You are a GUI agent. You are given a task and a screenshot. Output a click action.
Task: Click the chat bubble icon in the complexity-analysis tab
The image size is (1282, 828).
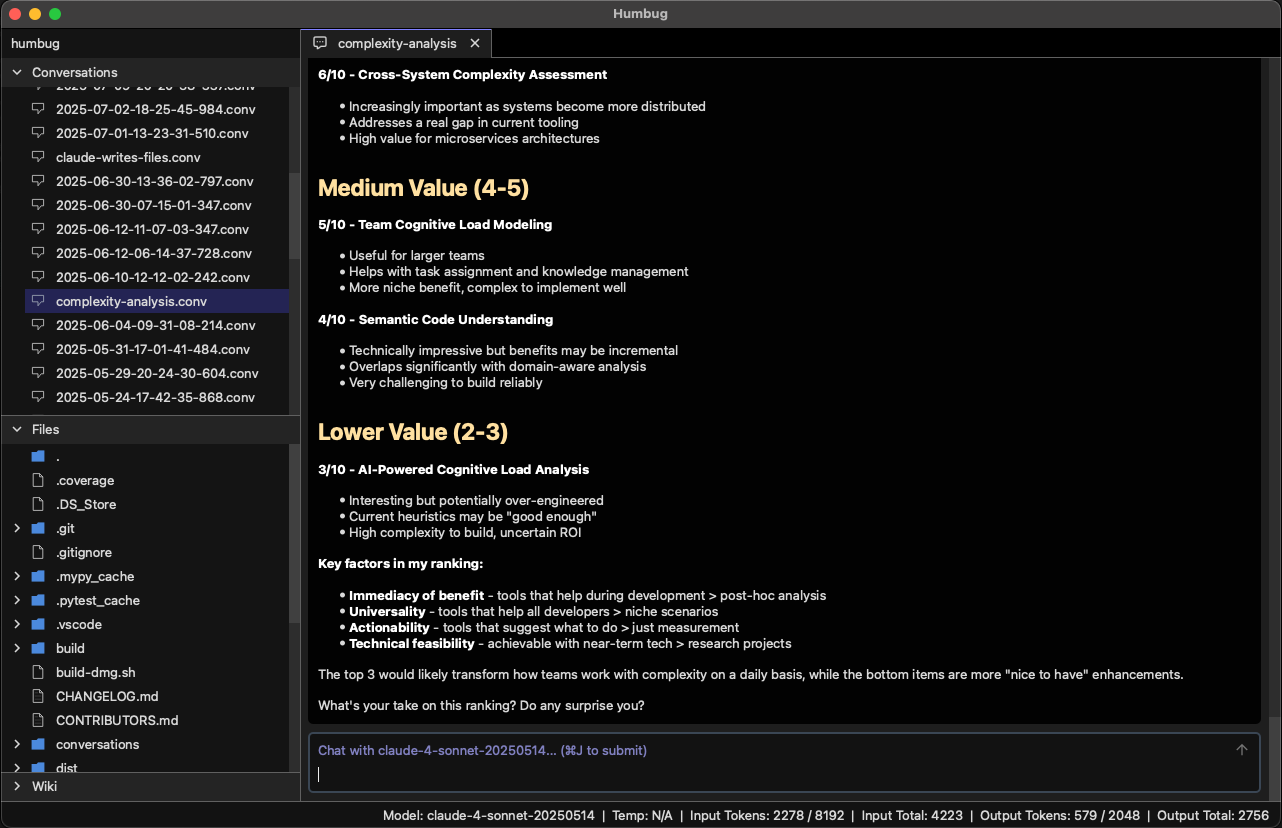click(x=319, y=43)
